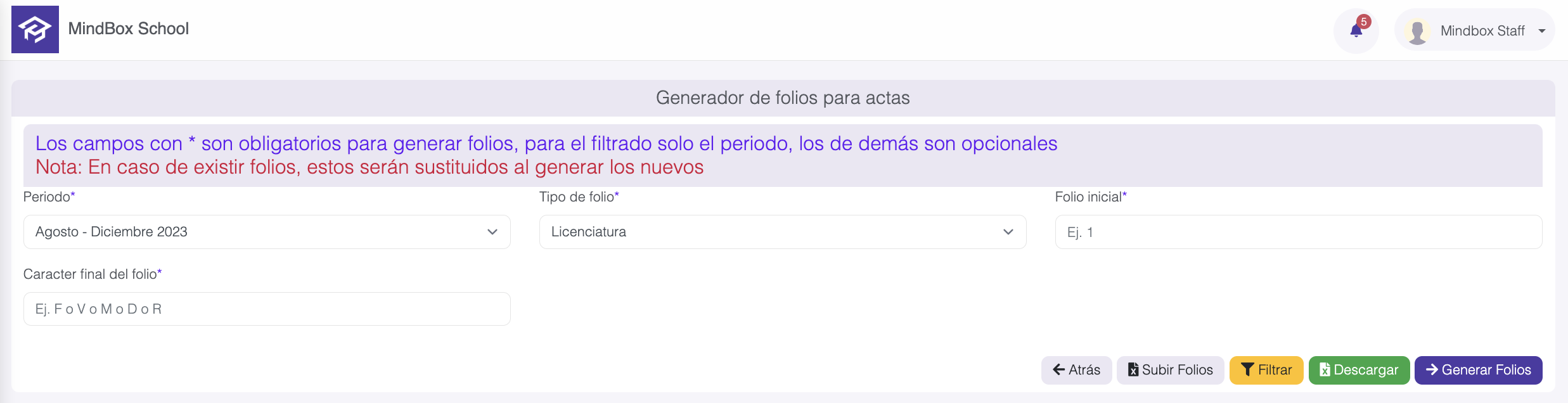The height and width of the screenshot is (403, 1568).
Task: Open the Tipo de folio dropdown
Action: [x=783, y=232]
